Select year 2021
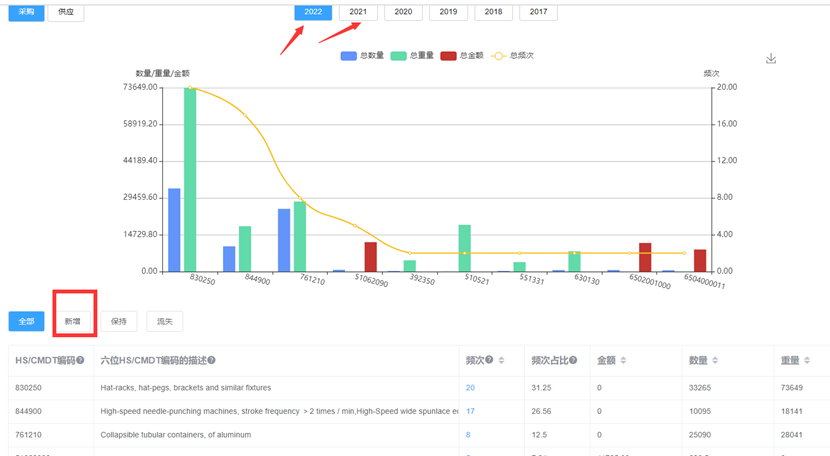Viewport: 830px width, 456px height. click(x=358, y=12)
